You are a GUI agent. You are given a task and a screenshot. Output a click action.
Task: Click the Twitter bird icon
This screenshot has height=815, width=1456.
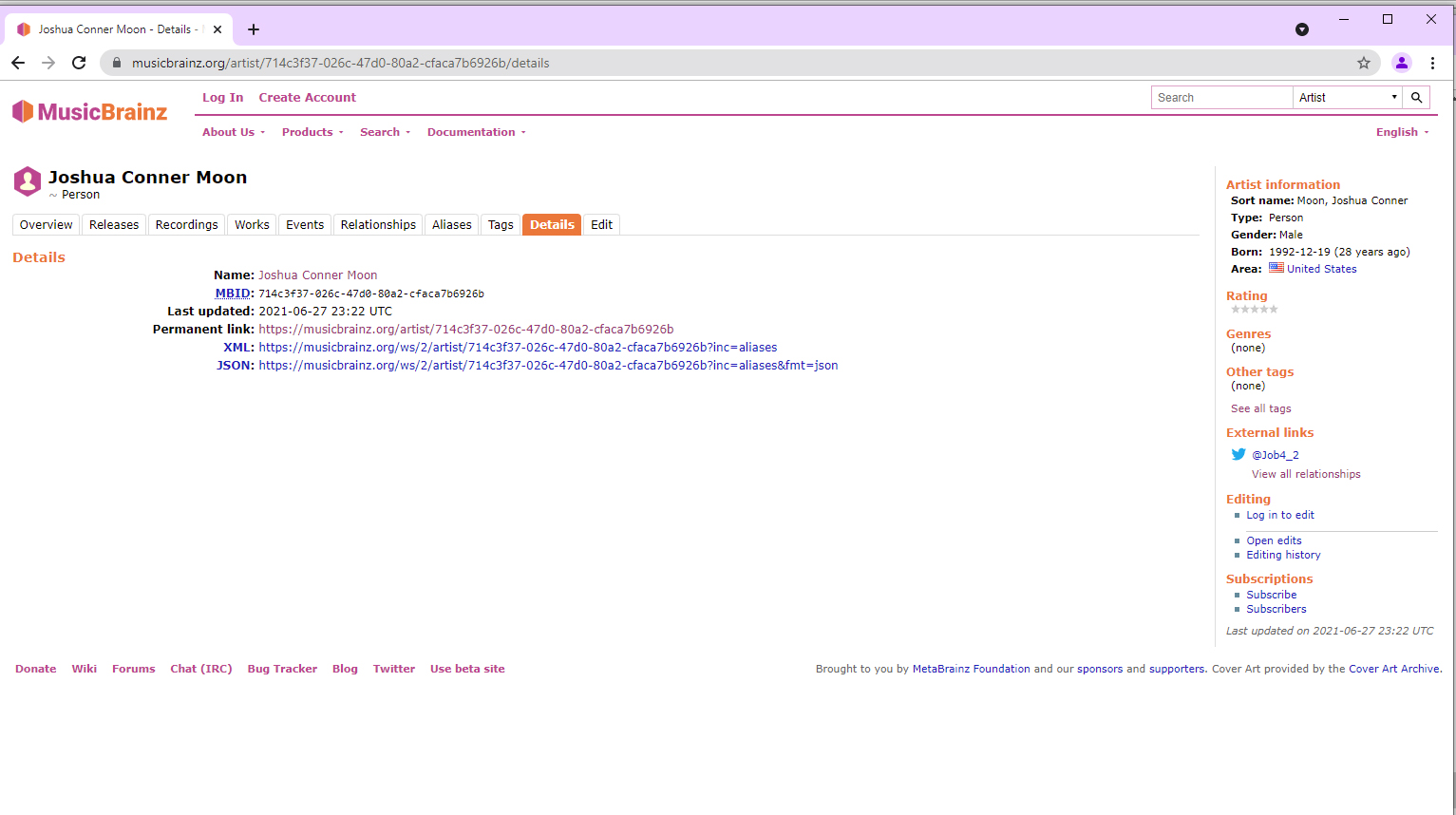(x=1239, y=455)
